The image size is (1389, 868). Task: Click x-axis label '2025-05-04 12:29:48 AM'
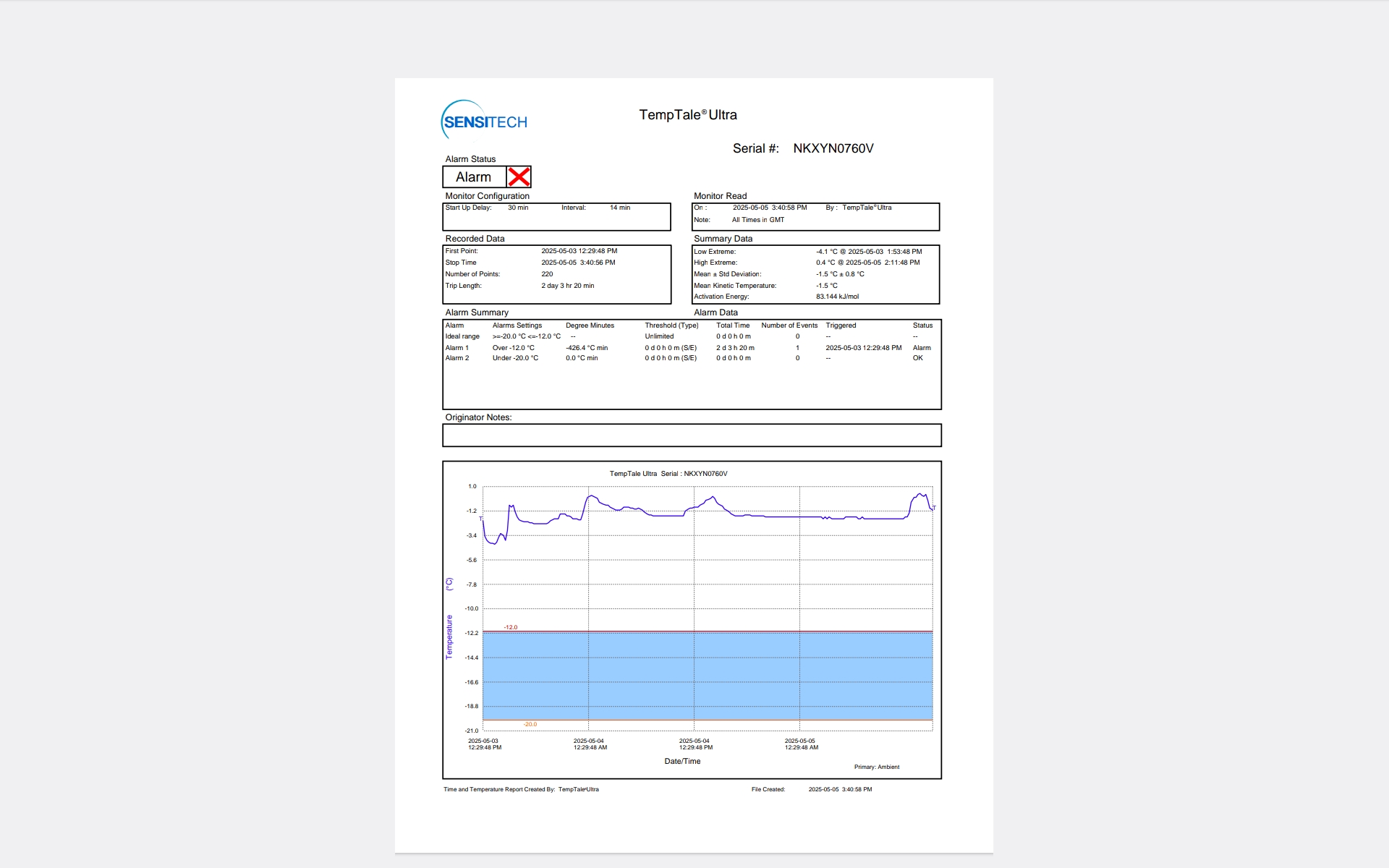tap(590, 744)
